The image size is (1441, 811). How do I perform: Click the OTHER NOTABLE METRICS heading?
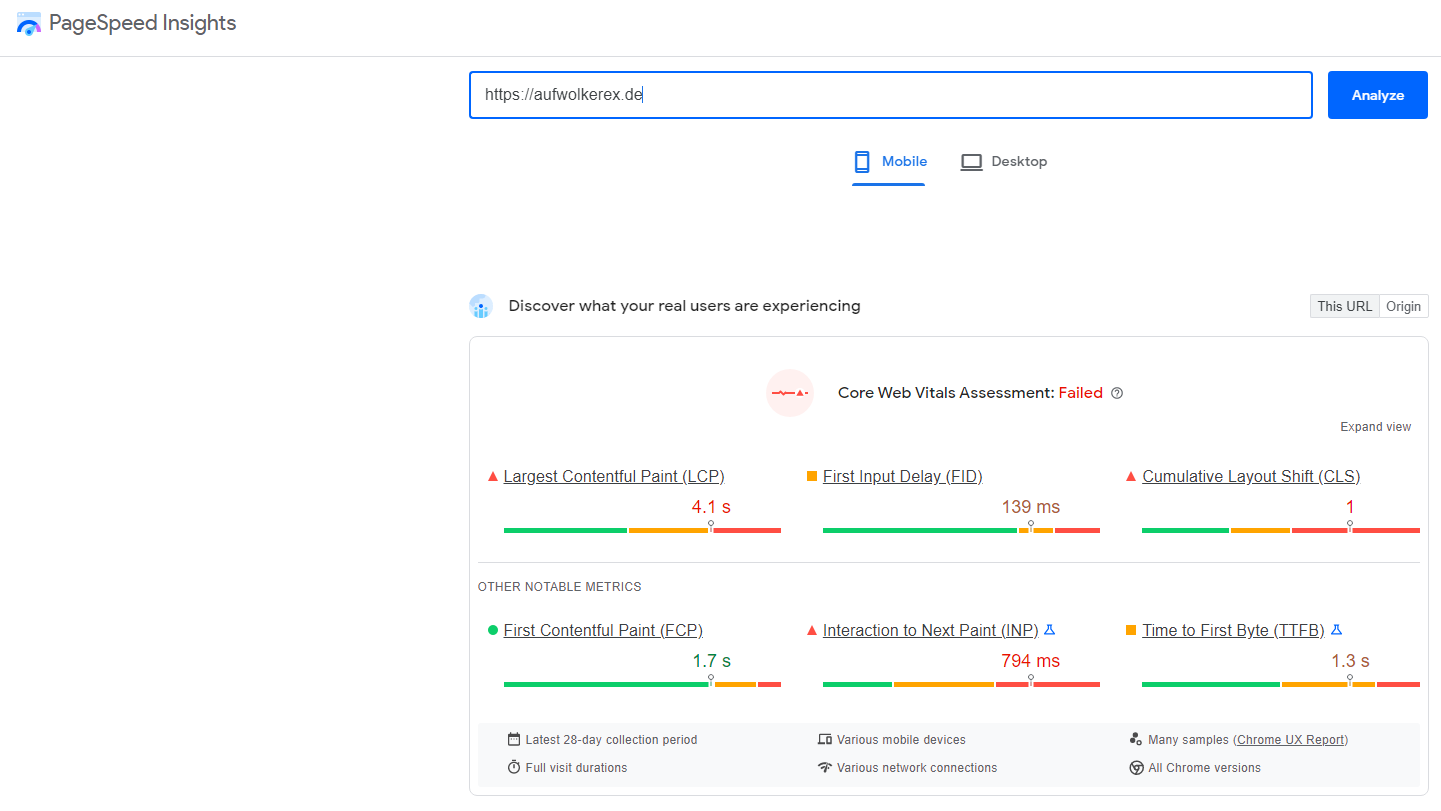(x=559, y=587)
